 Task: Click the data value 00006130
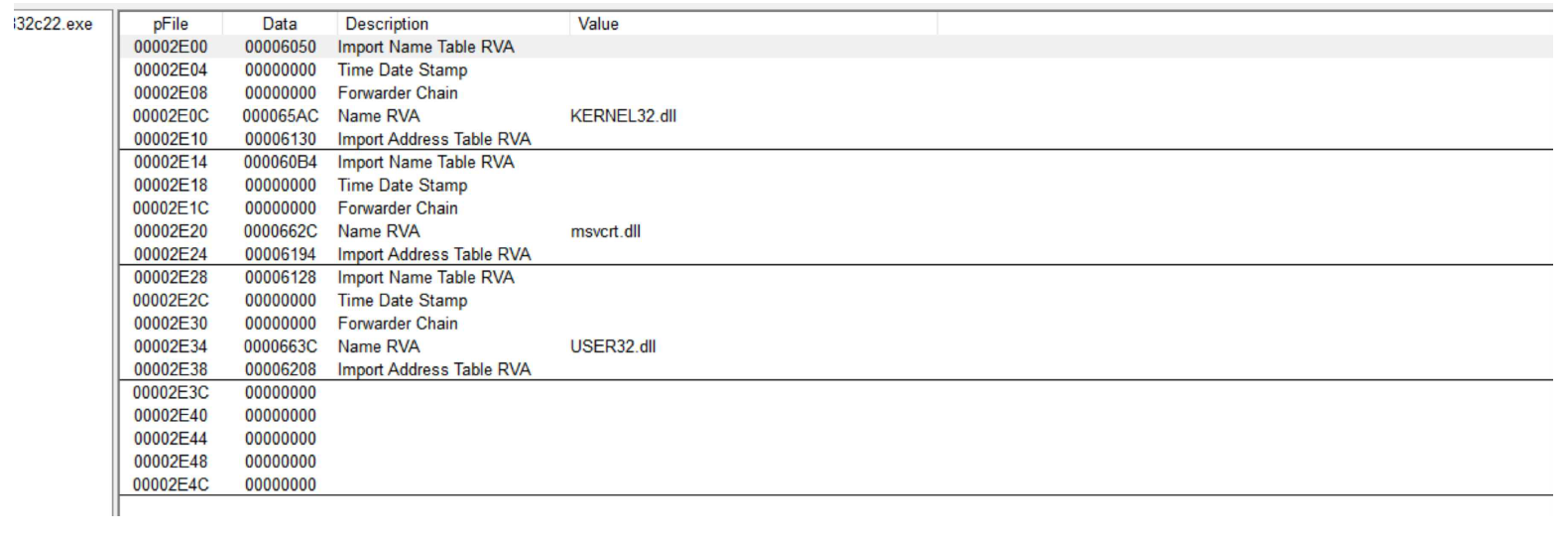[280, 139]
